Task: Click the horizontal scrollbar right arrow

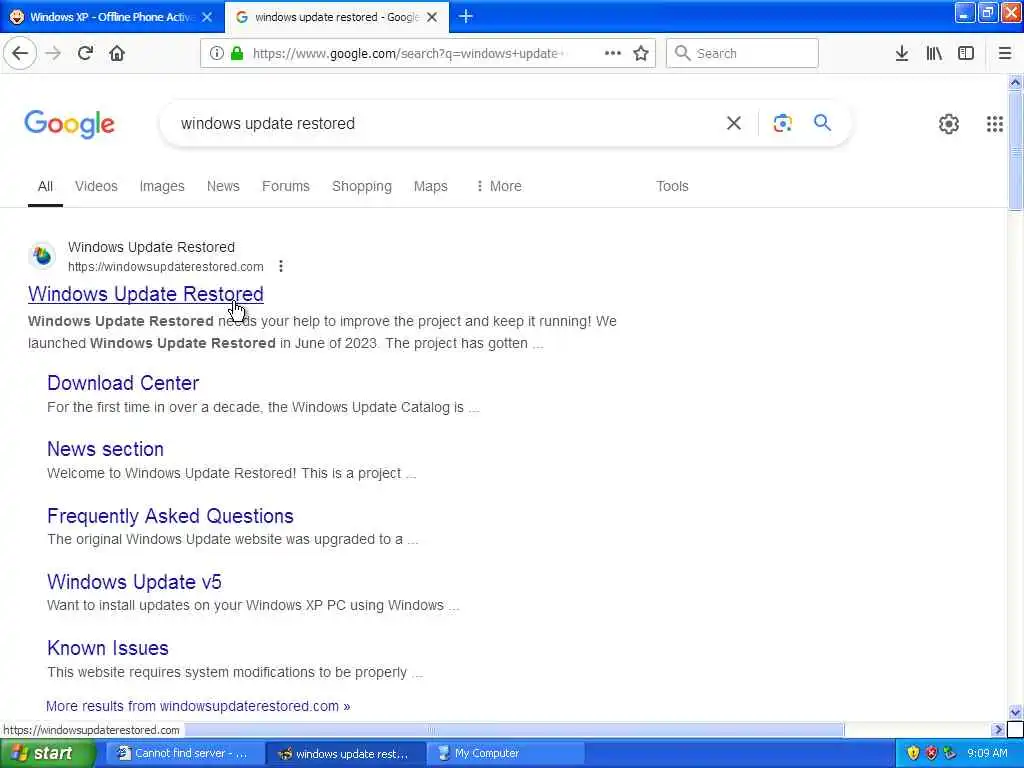Action: [997, 729]
